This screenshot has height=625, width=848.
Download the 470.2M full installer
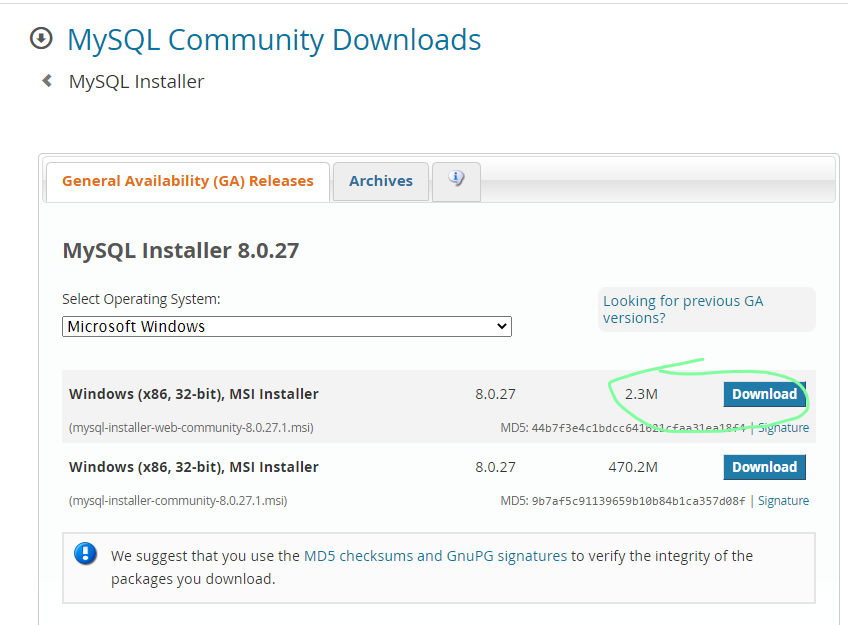(x=764, y=467)
